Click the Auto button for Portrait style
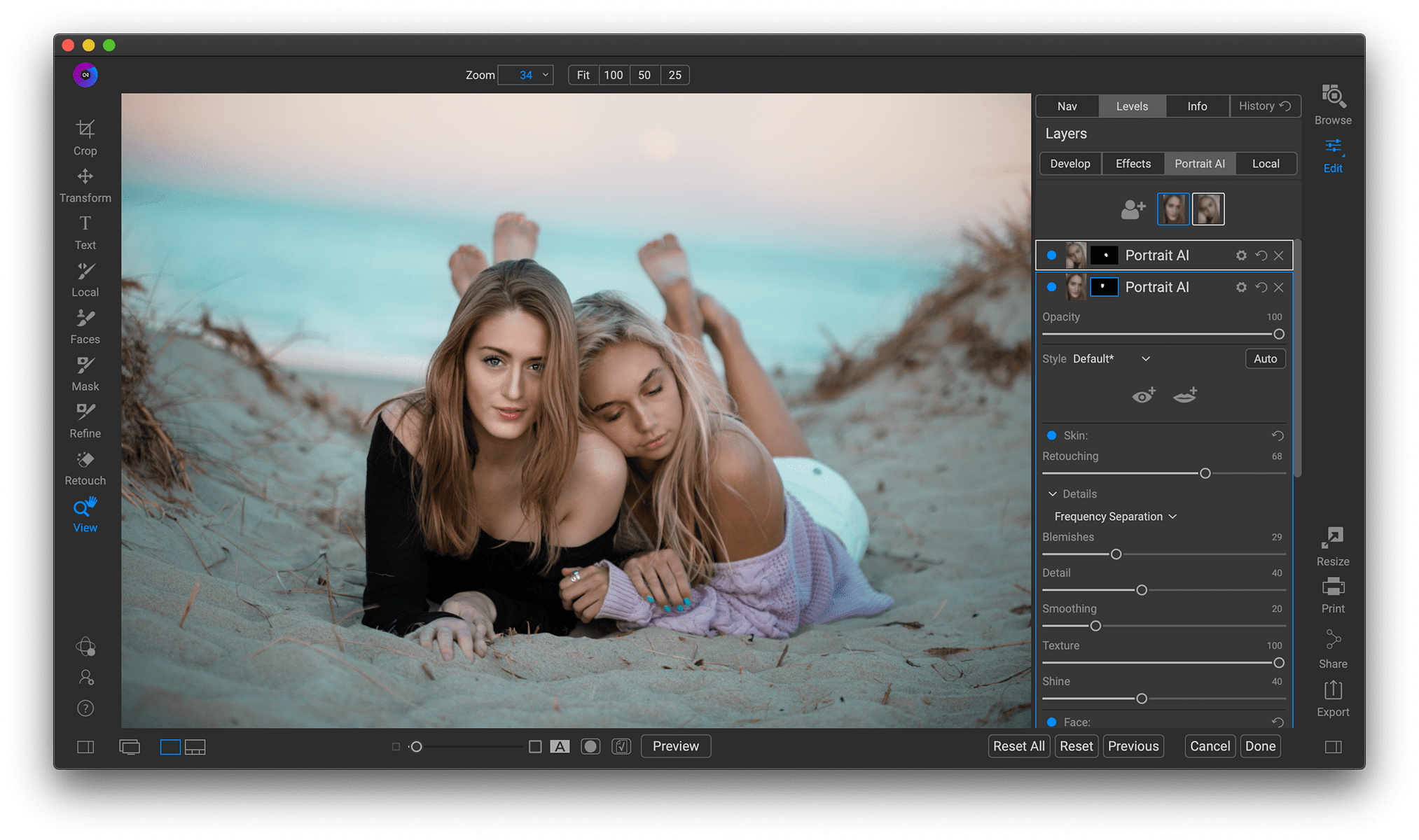The width and height of the screenshot is (1419, 840). coord(1265,358)
